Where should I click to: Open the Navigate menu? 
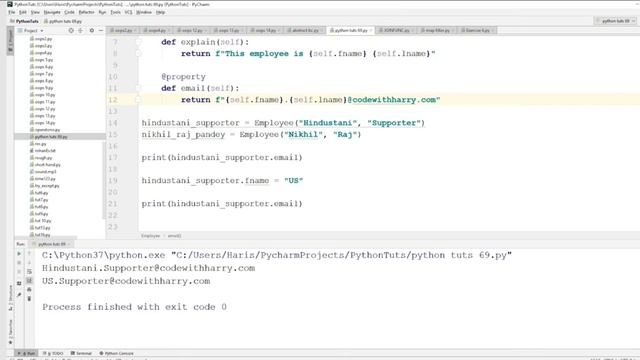click(52, 12)
